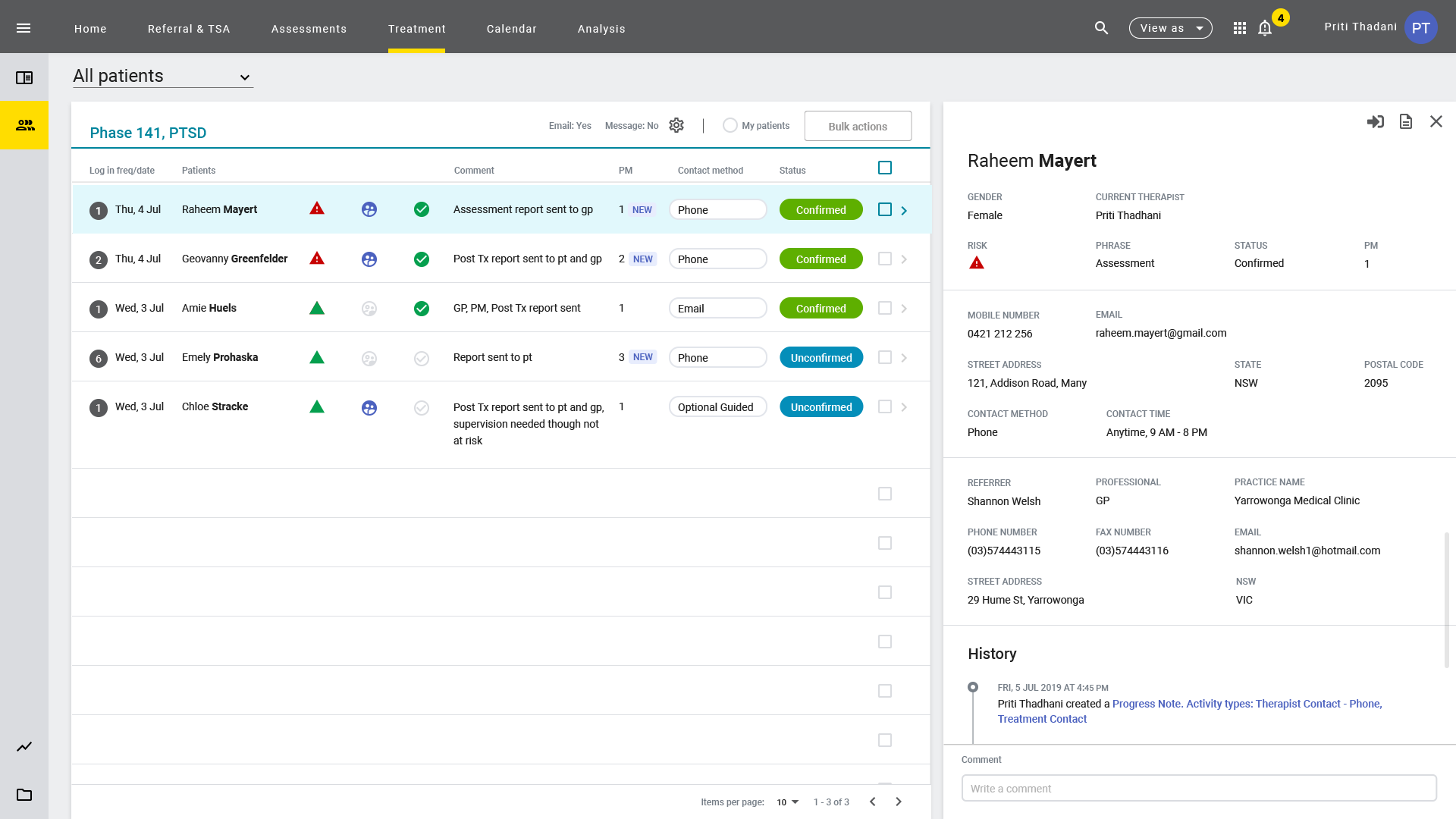Click the phase settings gear icon
Image resolution: width=1456 pixels, height=819 pixels.
(x=676, y=125)
